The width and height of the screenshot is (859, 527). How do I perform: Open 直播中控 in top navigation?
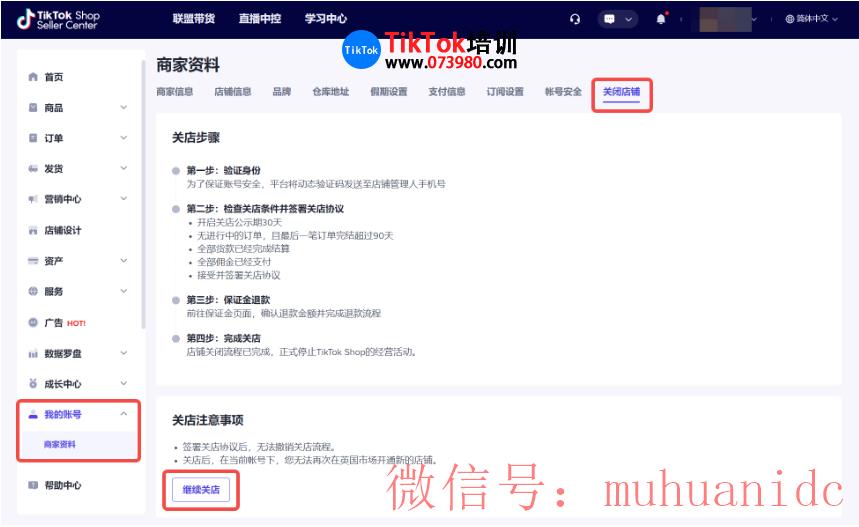pos(260,19)
